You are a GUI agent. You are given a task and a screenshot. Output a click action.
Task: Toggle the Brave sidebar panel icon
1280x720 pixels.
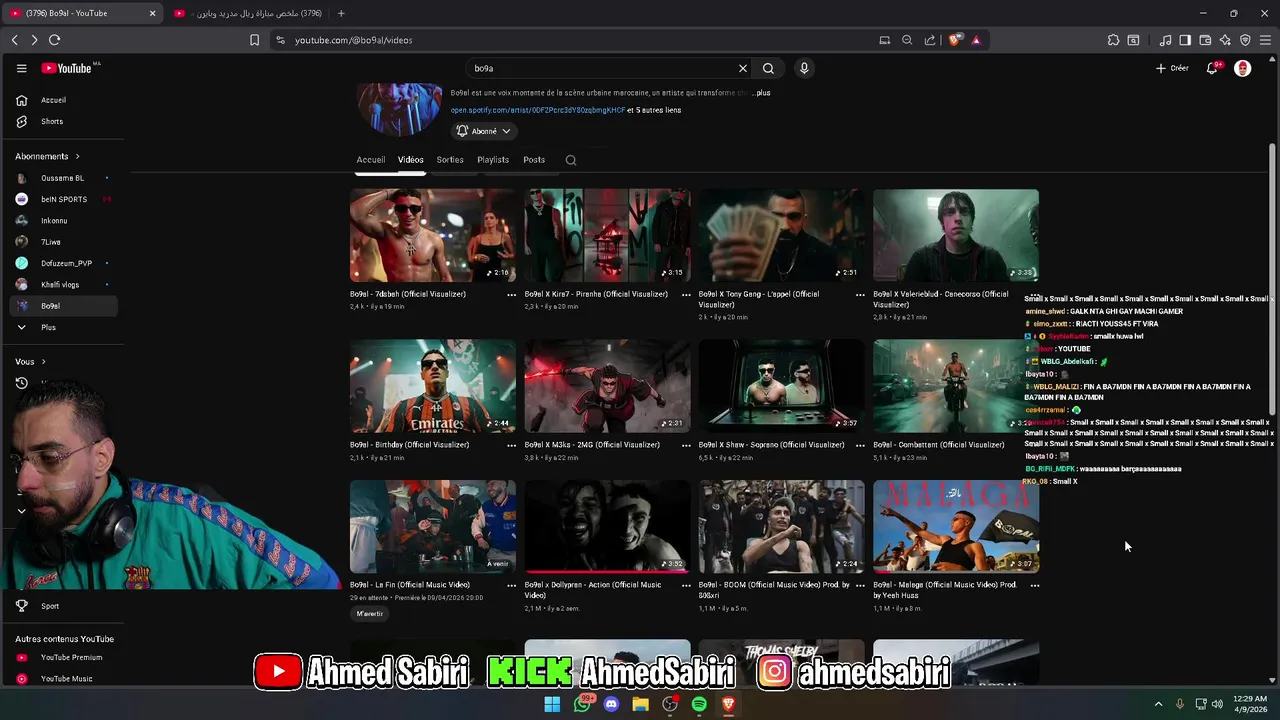tap(1185, 40)
